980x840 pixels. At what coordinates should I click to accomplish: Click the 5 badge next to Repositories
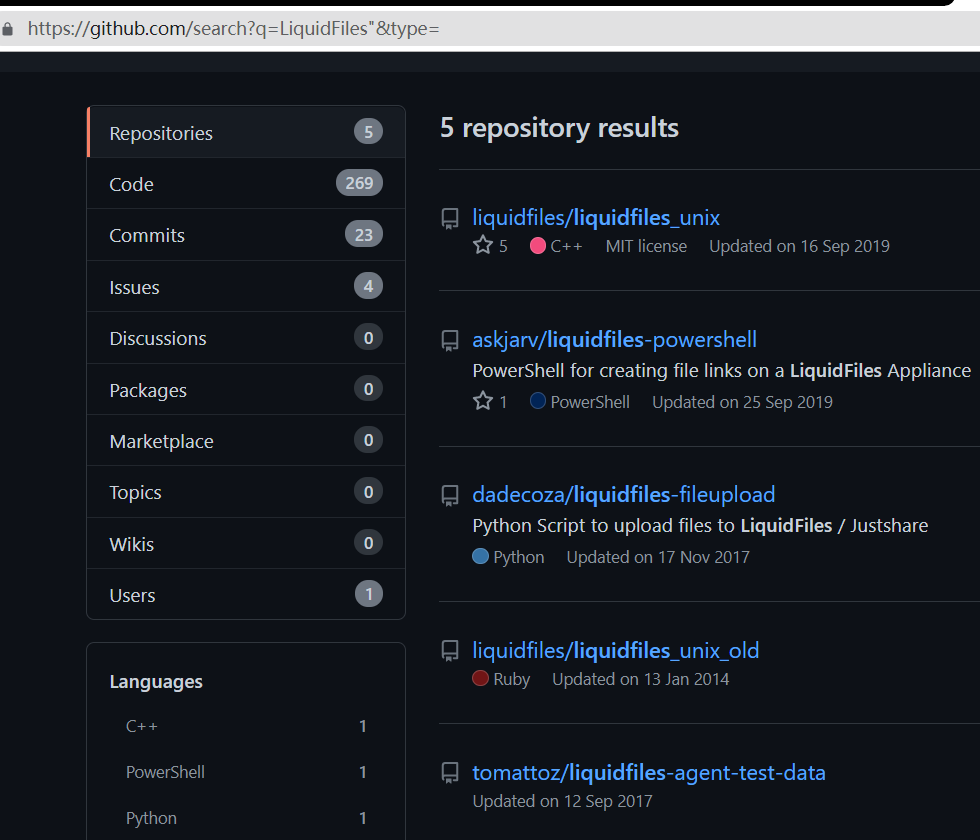click(368, 132)
